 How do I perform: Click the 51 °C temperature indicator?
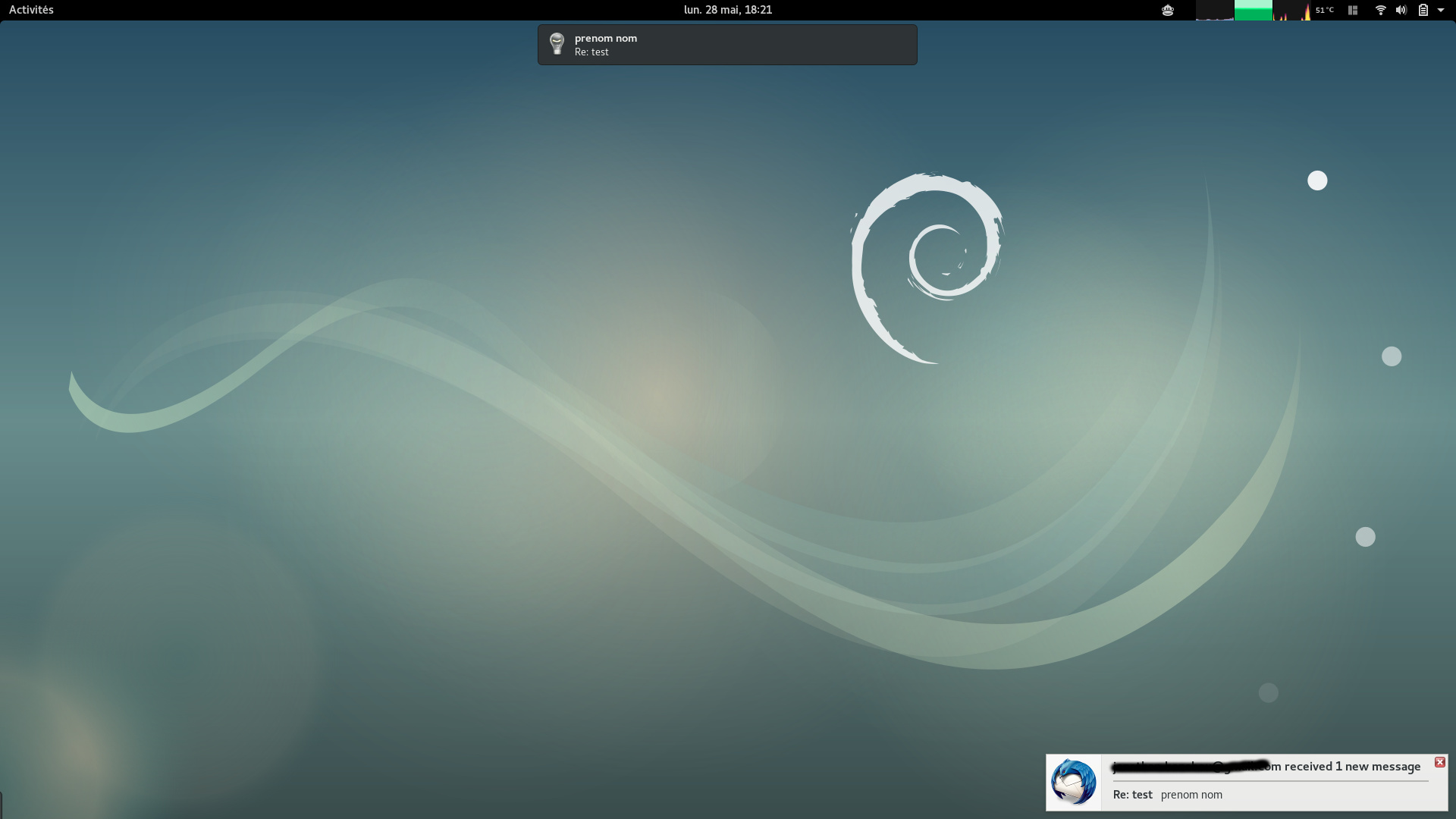pos(1325,10)
